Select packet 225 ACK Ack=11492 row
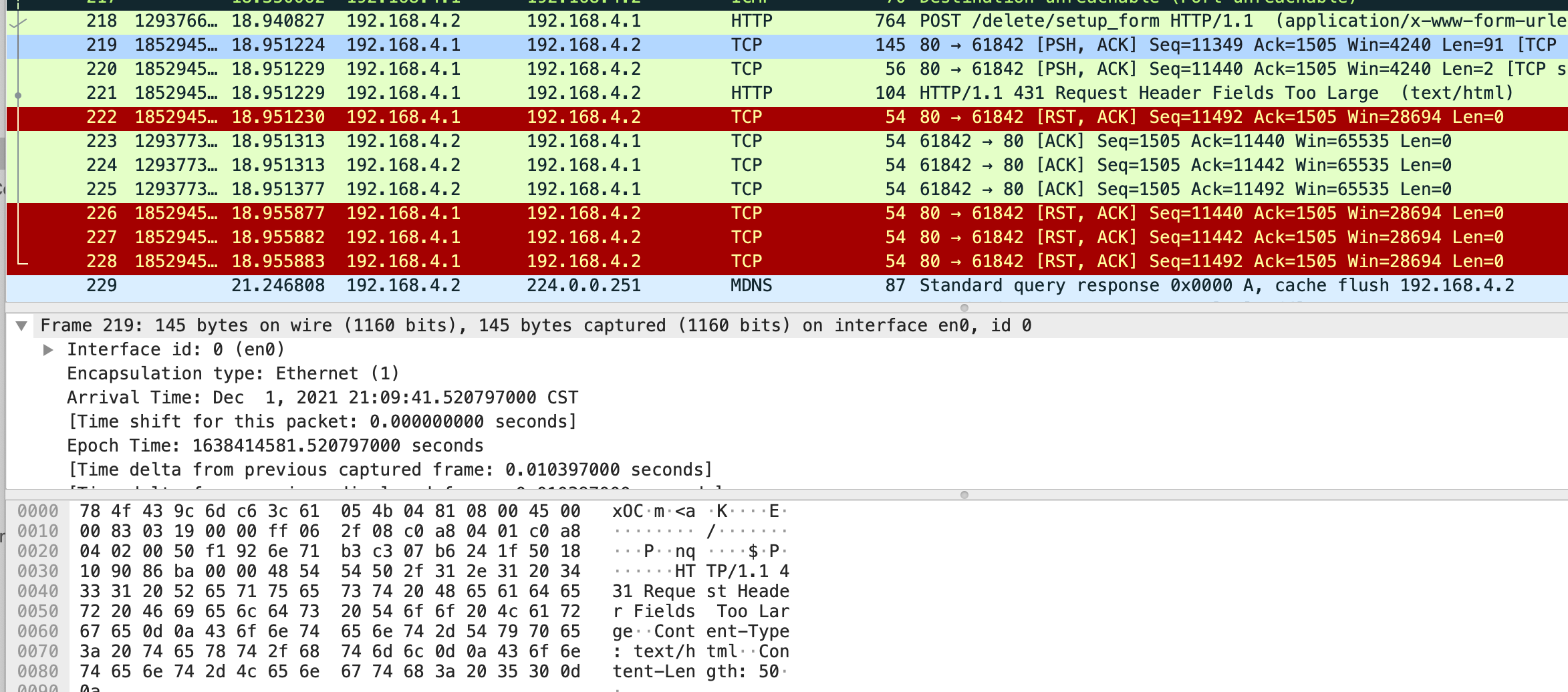The height and width of the screenshot is (692, 1568). click(x=787, y=190)
